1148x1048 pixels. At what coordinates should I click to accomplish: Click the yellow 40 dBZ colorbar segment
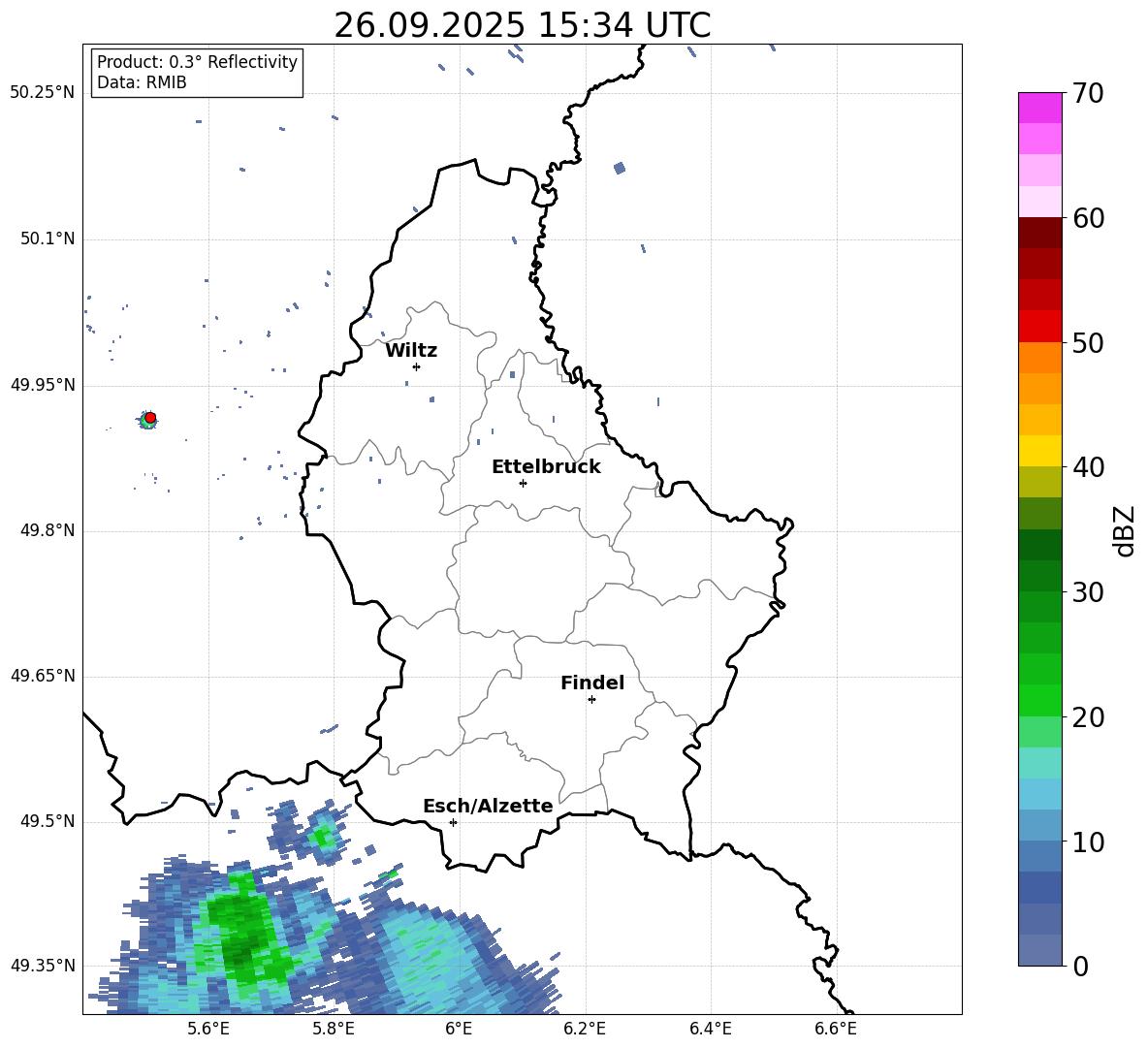1039,451
